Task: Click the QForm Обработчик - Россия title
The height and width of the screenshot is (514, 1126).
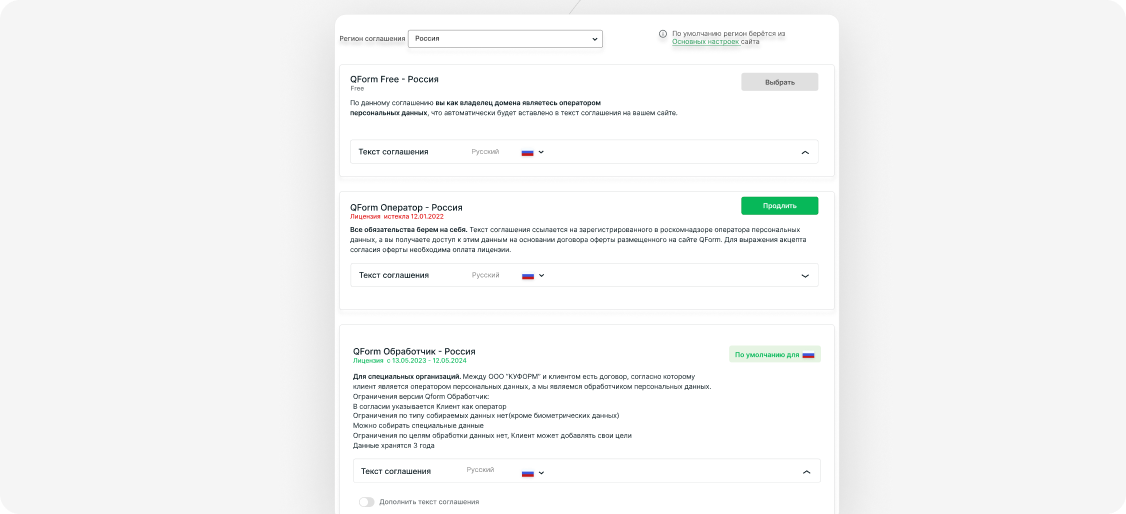Action: [x=414, y=351]
